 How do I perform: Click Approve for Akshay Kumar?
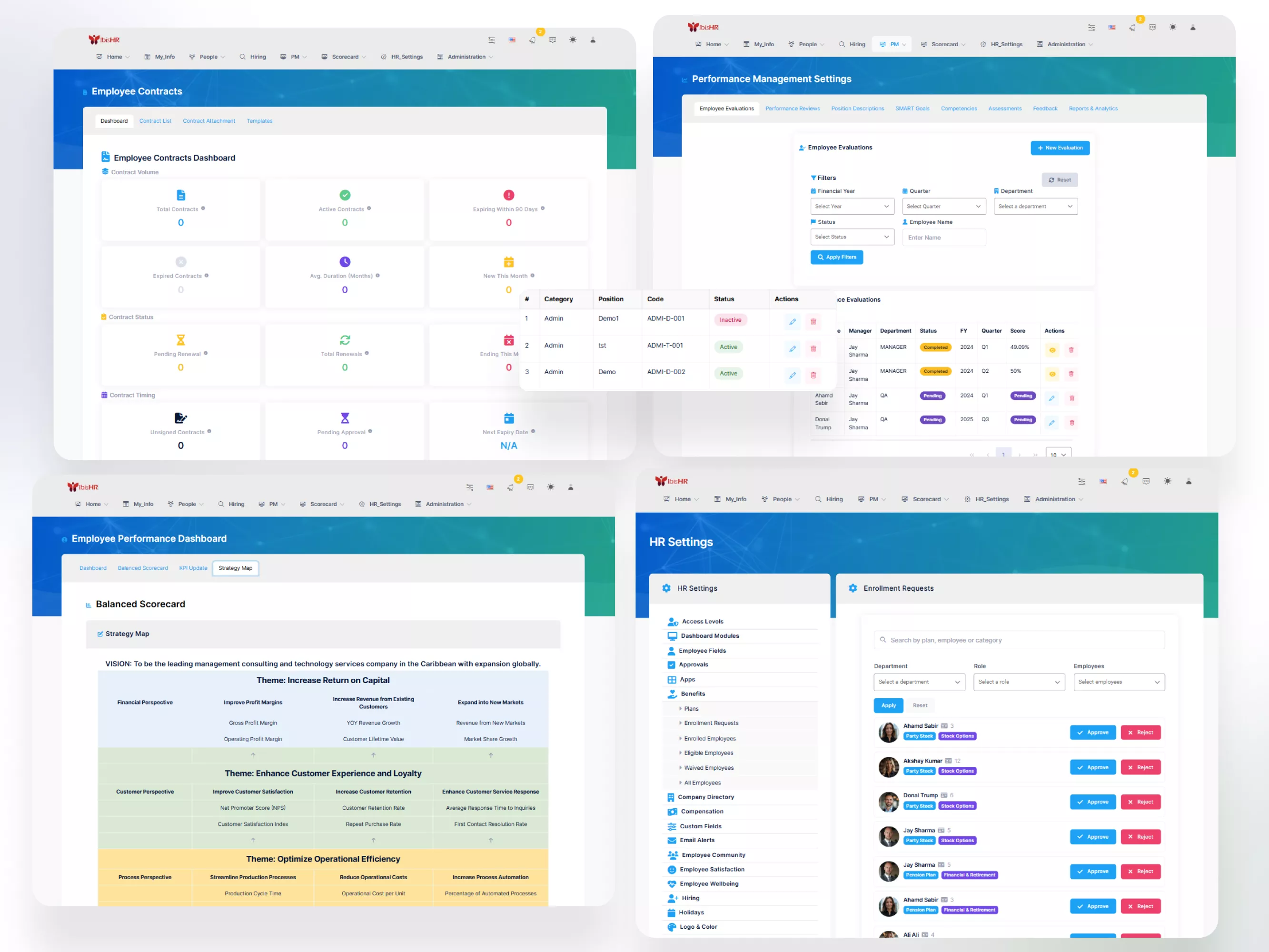[x=1092, y=767]
